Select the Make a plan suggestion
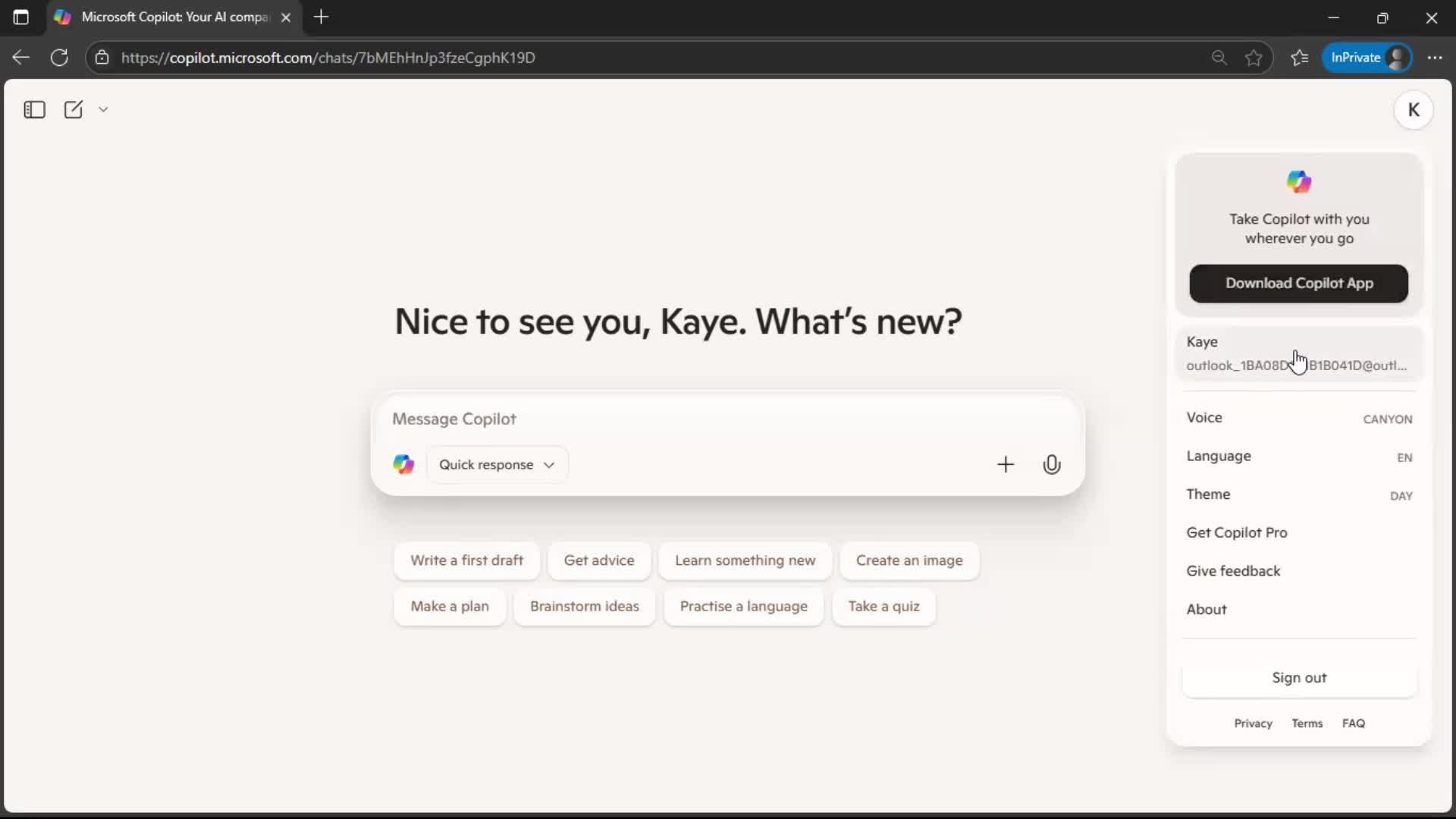Image resolution: width=1456 pixels, height=819 pixels. coord(450,607)
